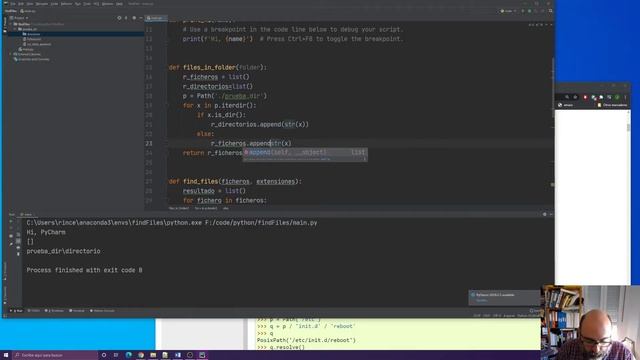Click PyCharm icon on taskbar
This screenshot has height=360, width=640.
tap(202, 355)
